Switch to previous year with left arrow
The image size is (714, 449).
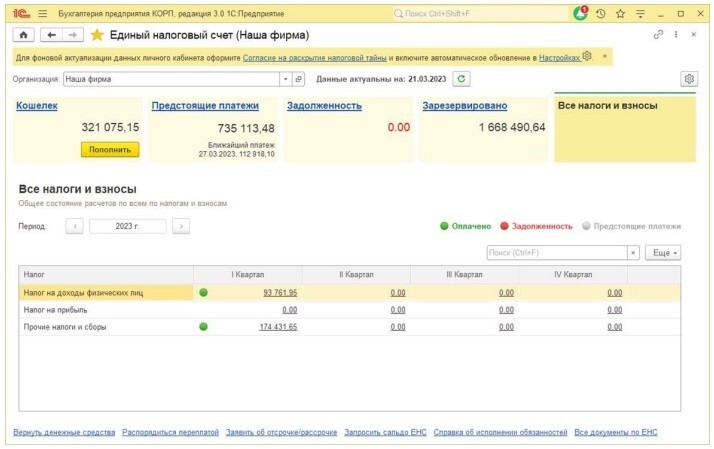pyautogui.click(x=75, y=226)
